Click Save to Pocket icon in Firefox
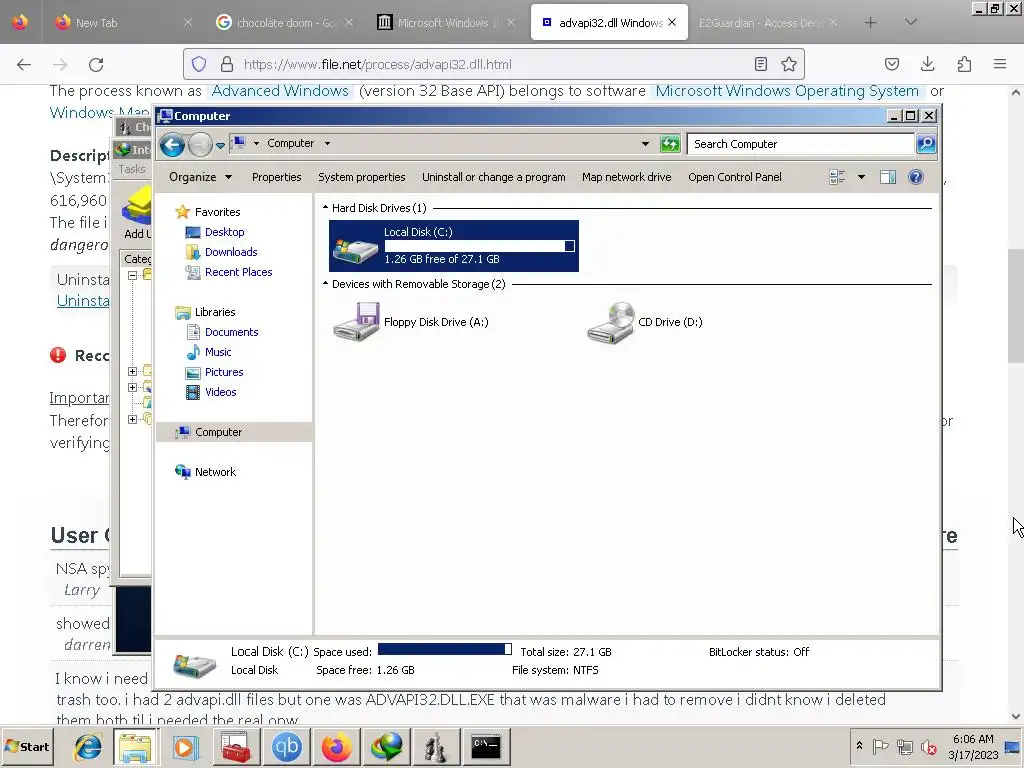Screen dimensions: 1024x768 (x=892, y=64)
